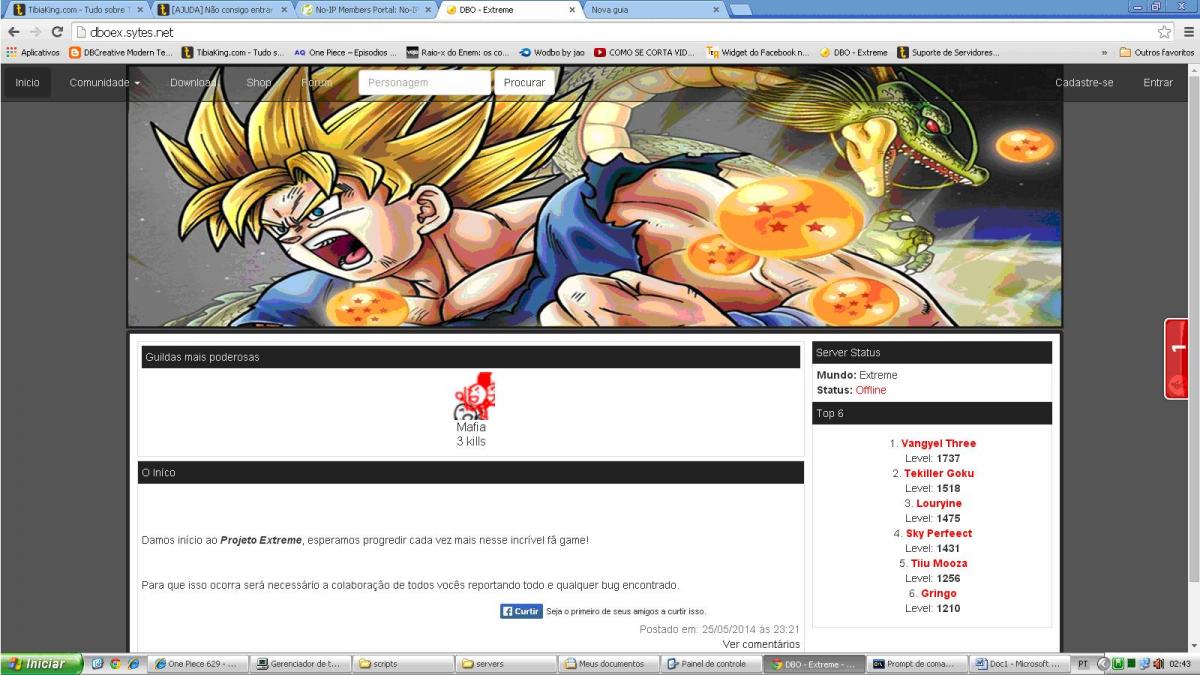Open the Suporte de Servidores bookmark

coord(948,52)
